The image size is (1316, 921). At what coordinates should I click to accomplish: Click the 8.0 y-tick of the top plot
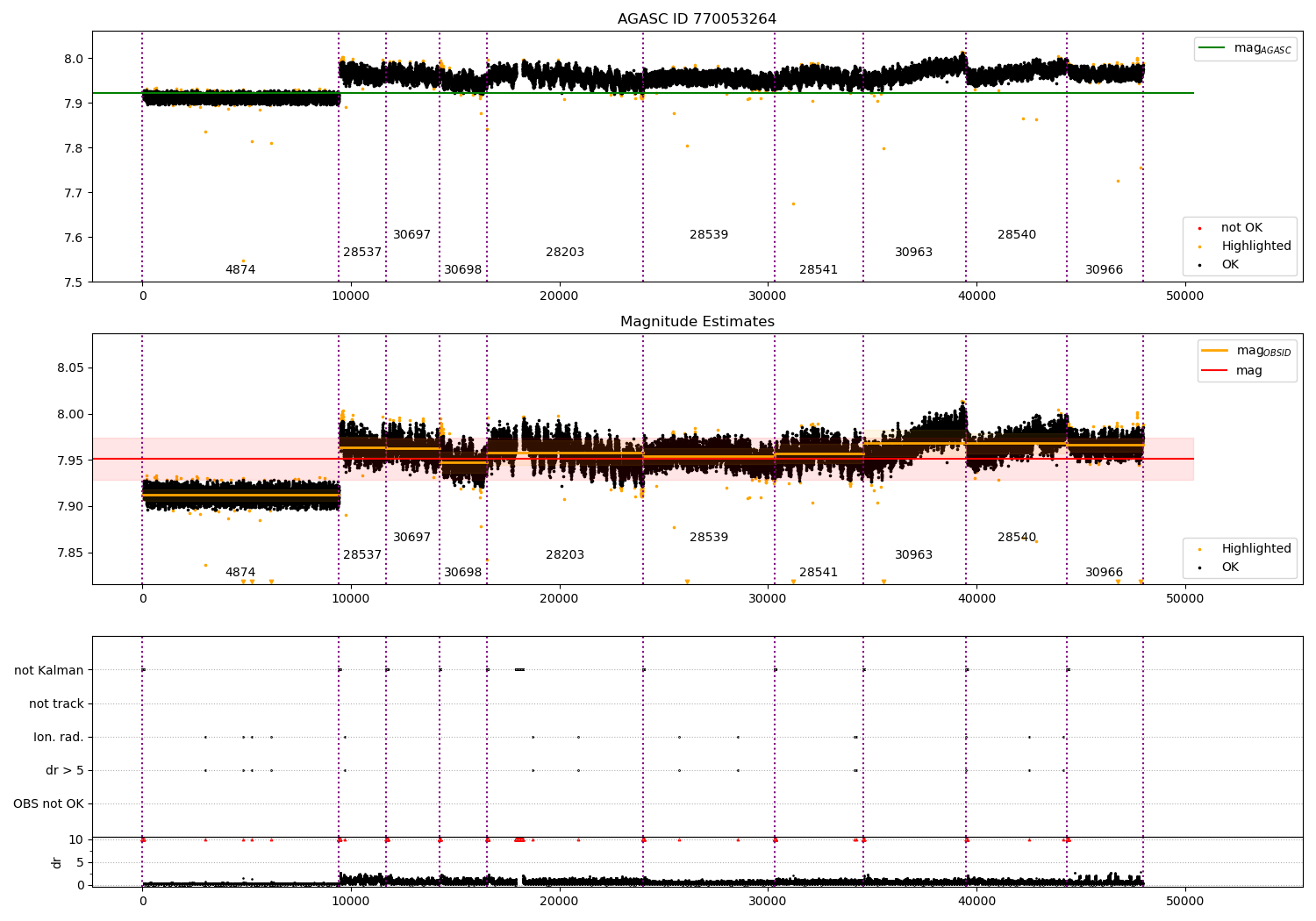74,60
